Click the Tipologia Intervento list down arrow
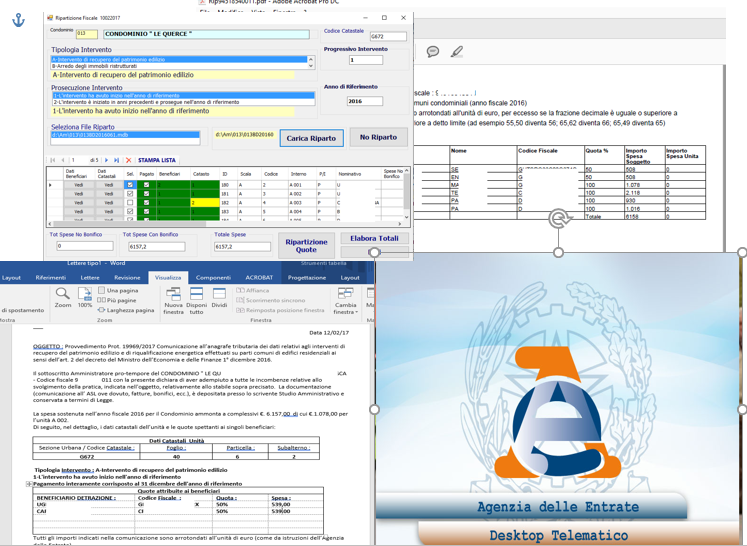The height and width of the screenshot is (546, 747). point(311,66)
